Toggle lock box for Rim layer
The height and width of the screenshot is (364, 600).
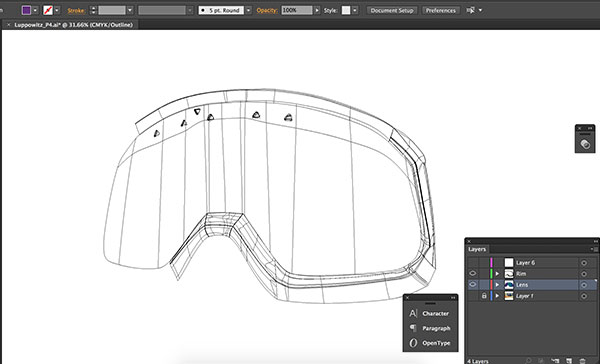tap(484, 274)
